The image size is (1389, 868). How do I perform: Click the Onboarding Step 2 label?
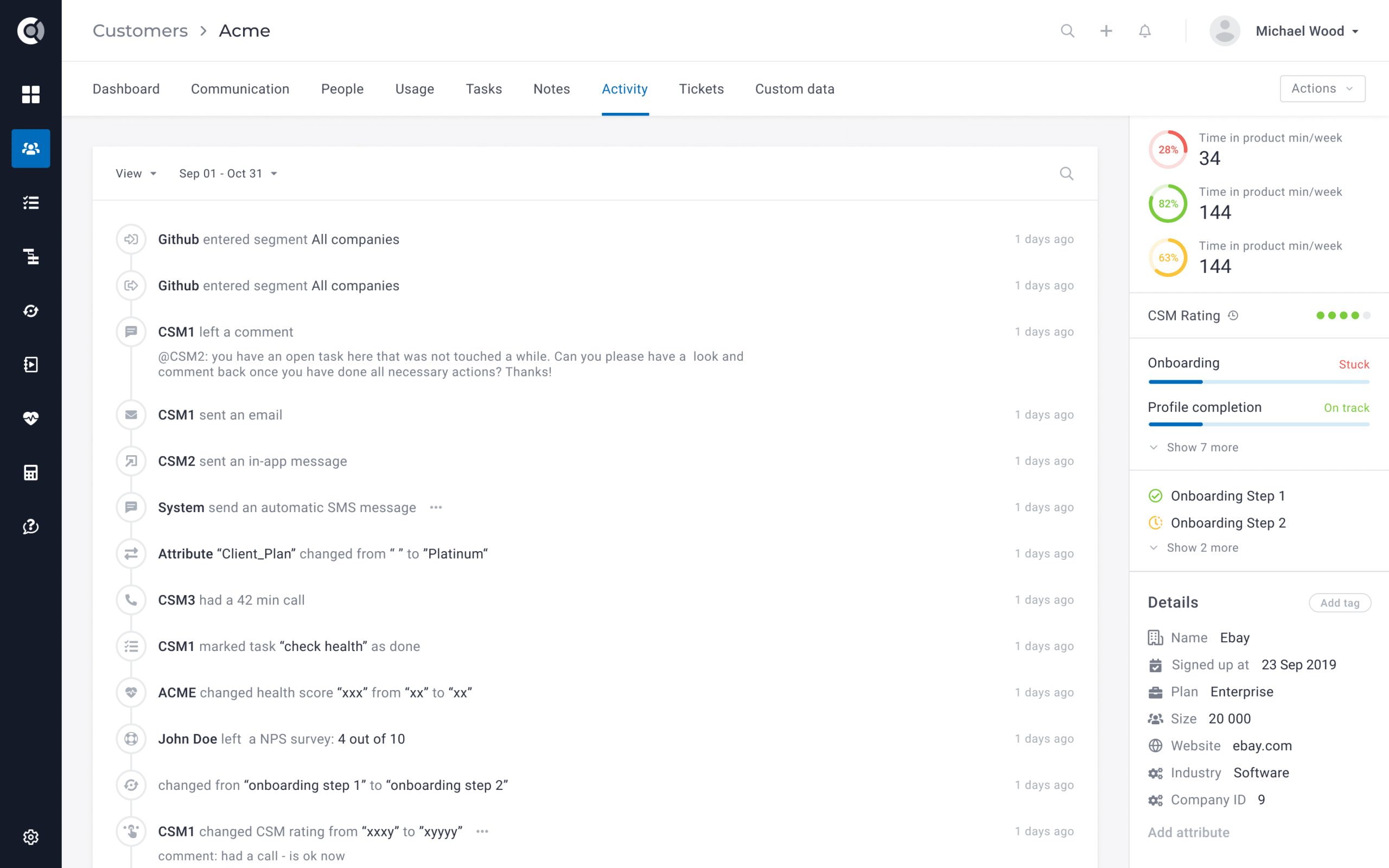point(1228,523)
